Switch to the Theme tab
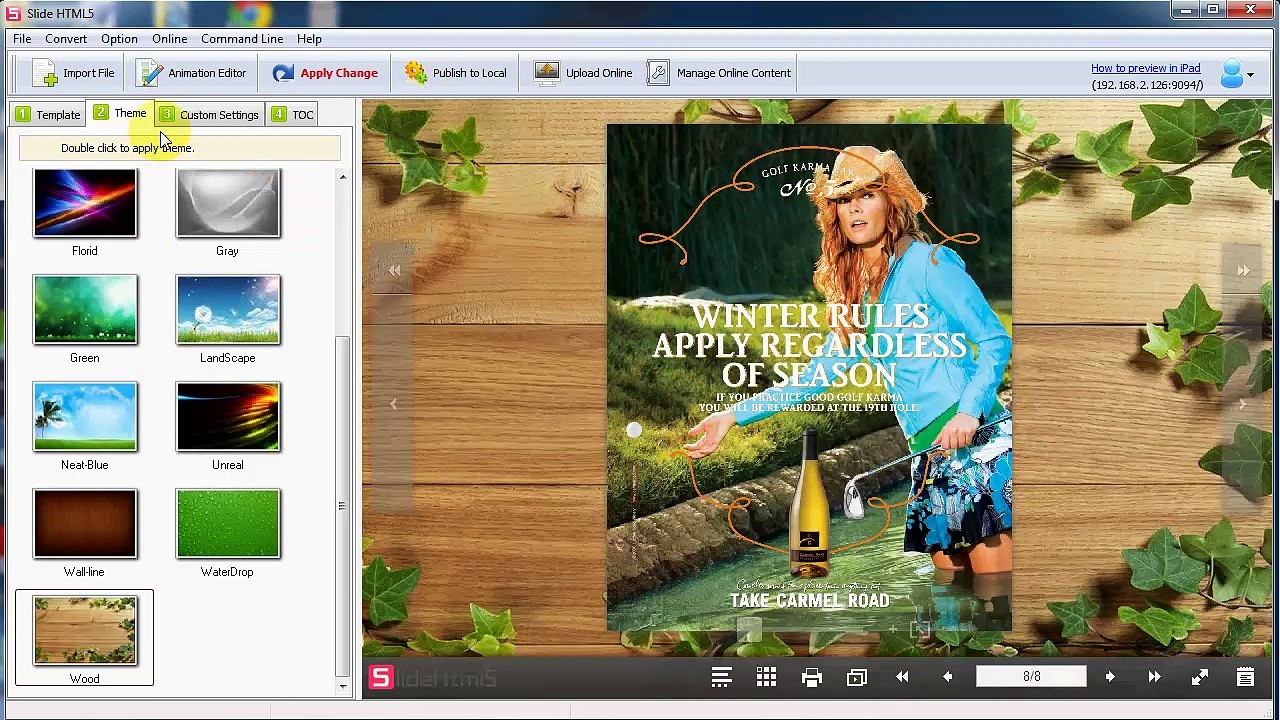 click(x=121, y=114)
